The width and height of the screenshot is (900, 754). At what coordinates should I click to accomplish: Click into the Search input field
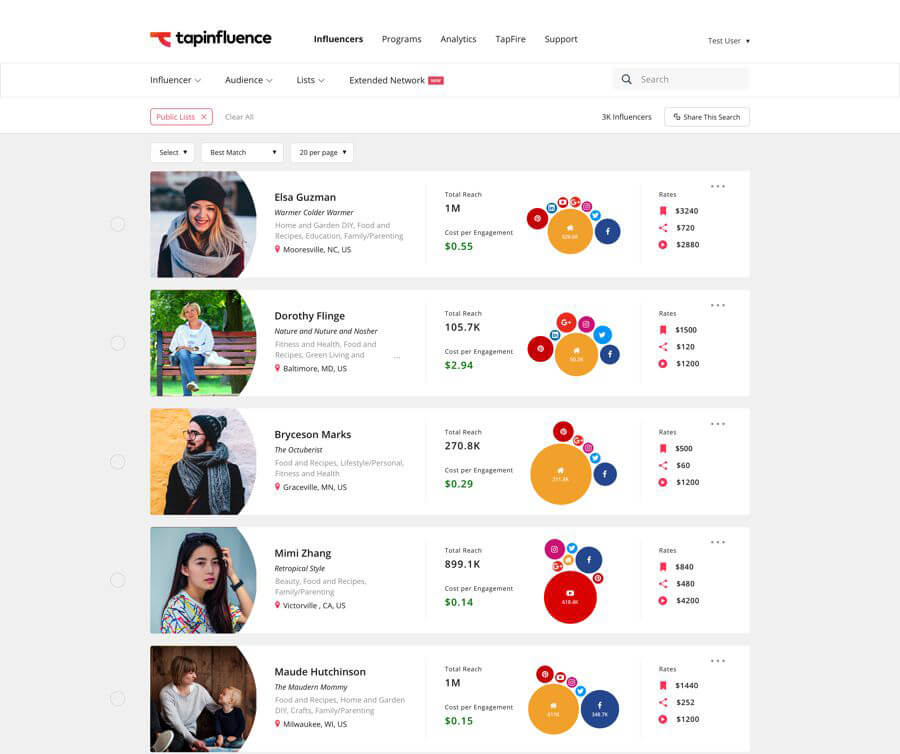(690, 79)
